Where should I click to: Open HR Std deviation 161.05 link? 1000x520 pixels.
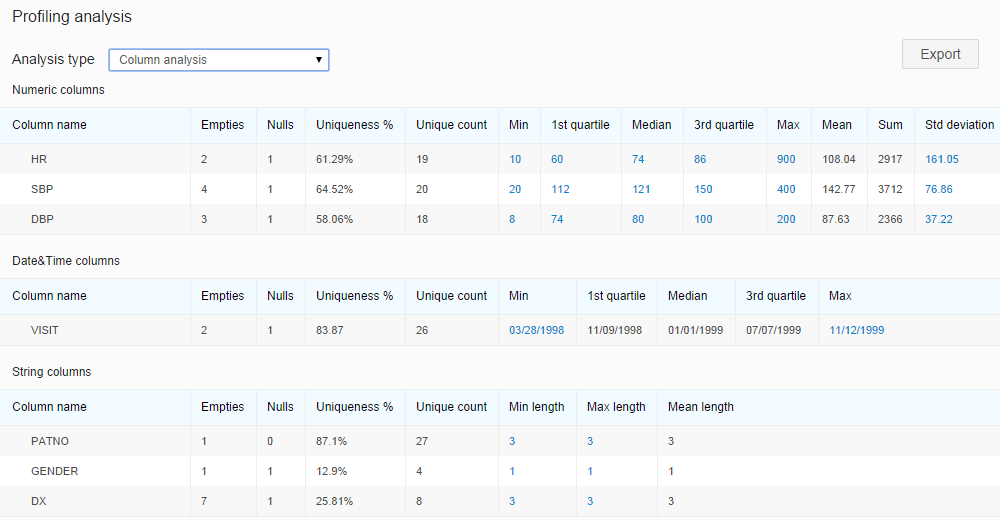[x=941, y=159]
